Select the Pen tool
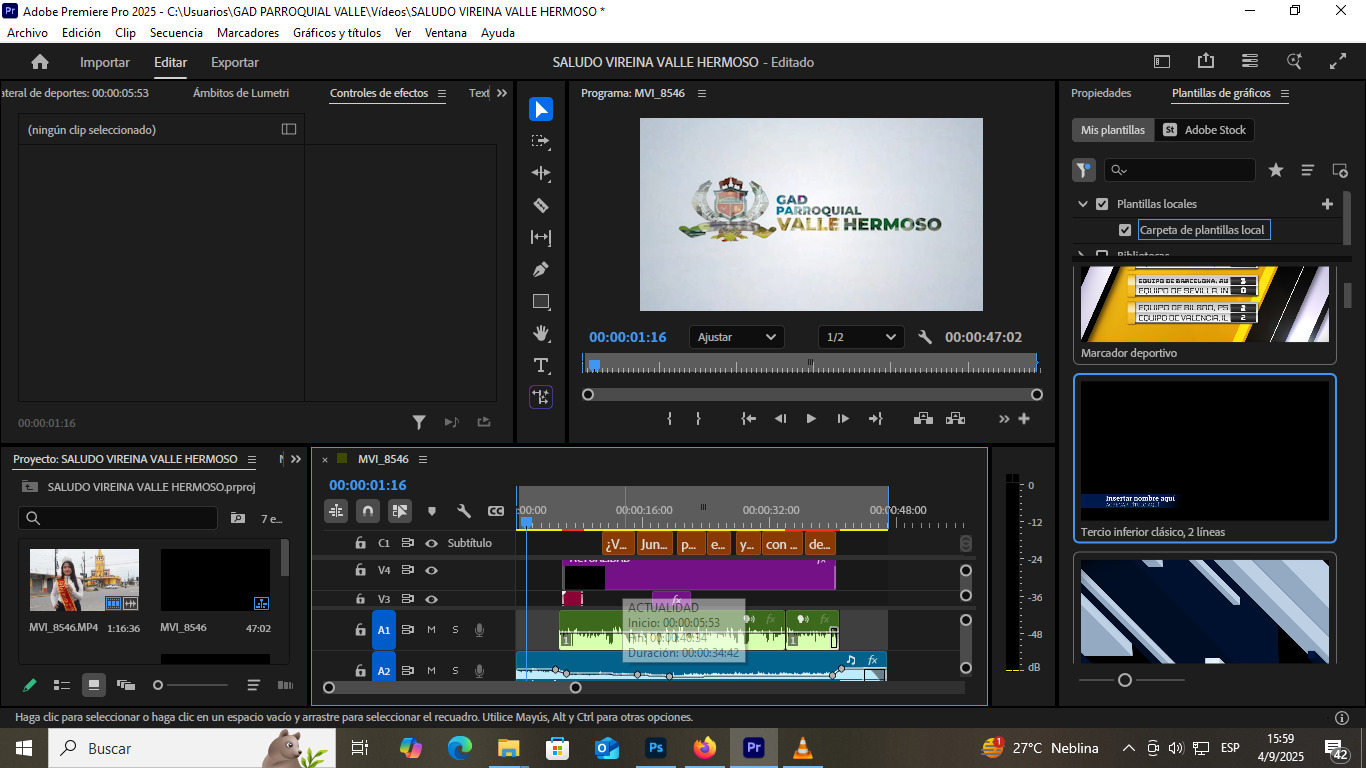 pyautogui.click(x=541, y=269)
